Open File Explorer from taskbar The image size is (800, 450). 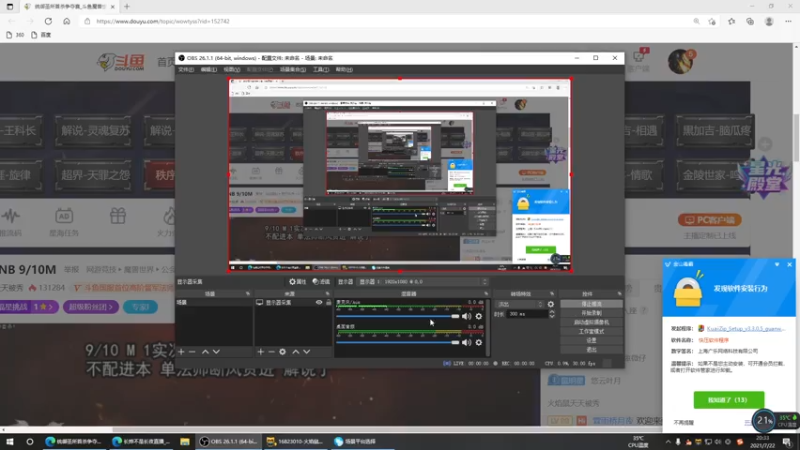[x=185, y=441]
